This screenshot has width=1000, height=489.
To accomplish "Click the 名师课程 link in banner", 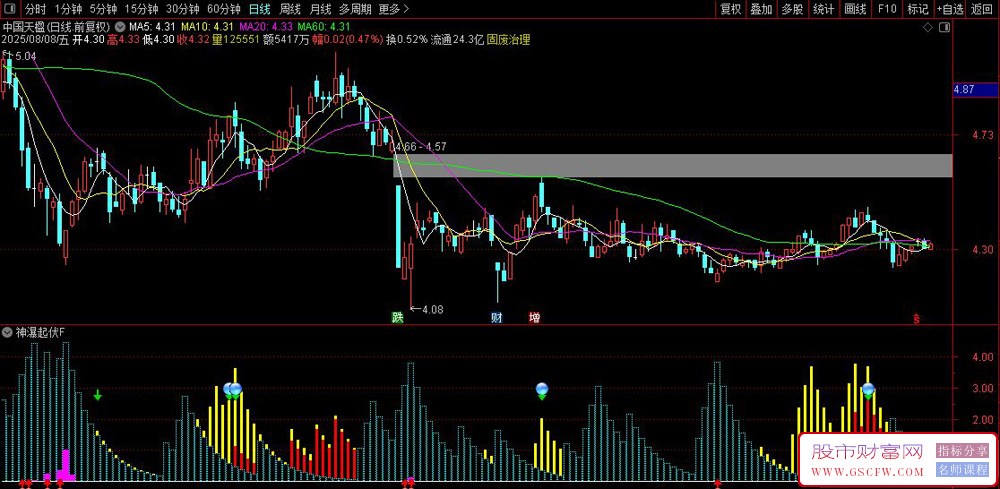I will coord(962,471).
